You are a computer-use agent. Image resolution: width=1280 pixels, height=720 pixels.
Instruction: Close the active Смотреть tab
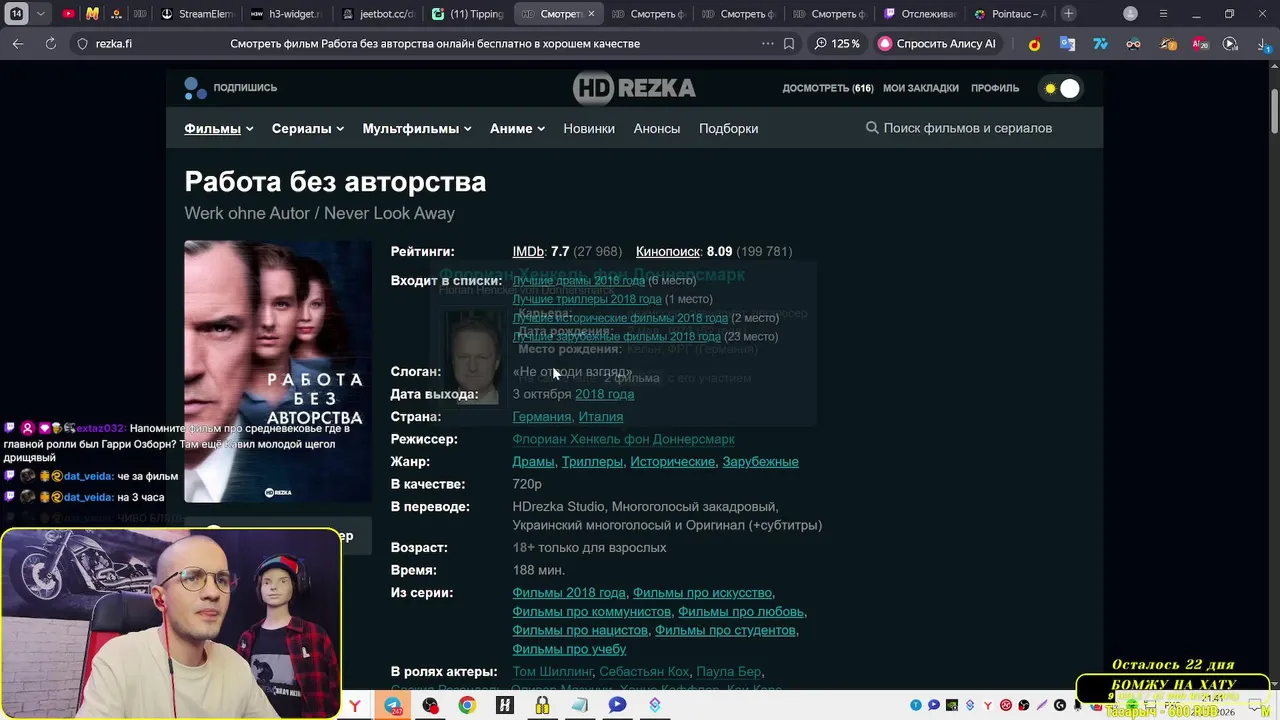(x=591, y=14)
